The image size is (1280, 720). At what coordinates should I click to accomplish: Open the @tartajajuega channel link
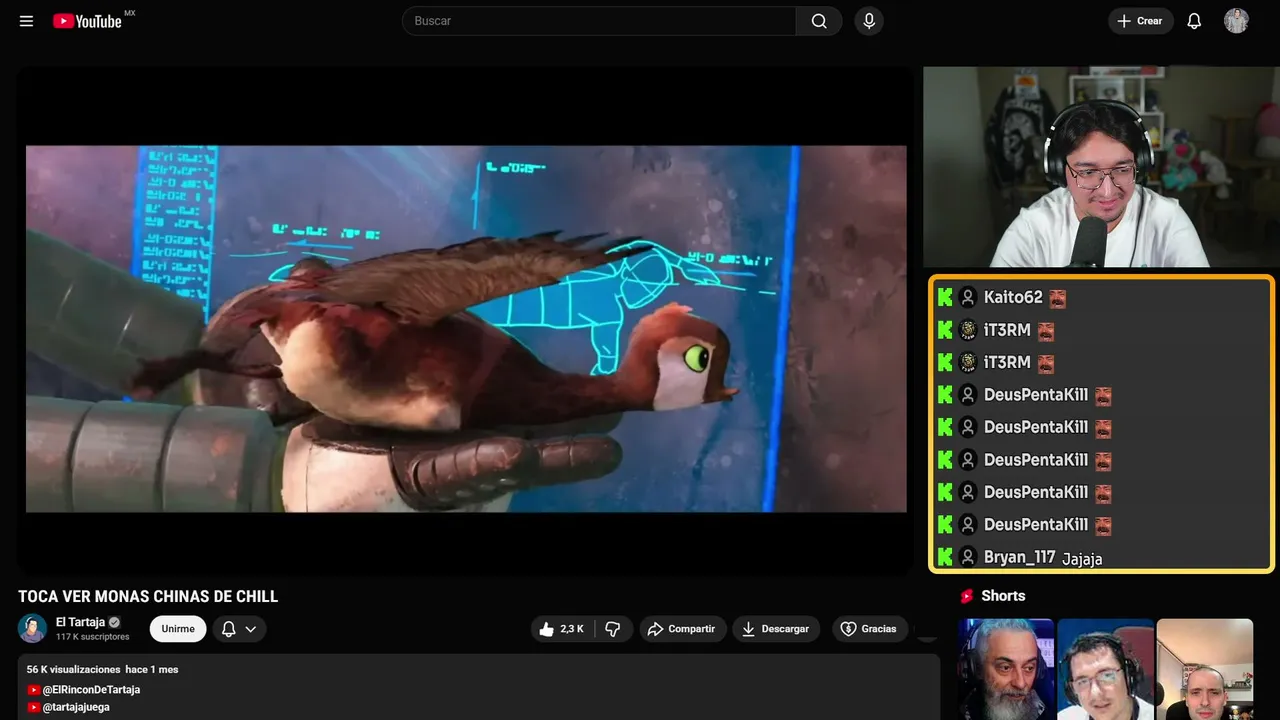[76, 707]
